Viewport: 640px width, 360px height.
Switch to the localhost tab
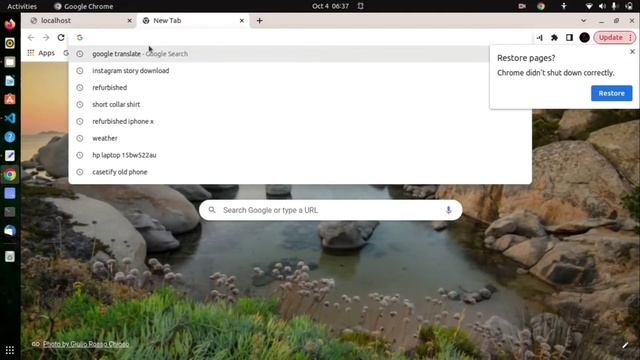coord(78,20)
